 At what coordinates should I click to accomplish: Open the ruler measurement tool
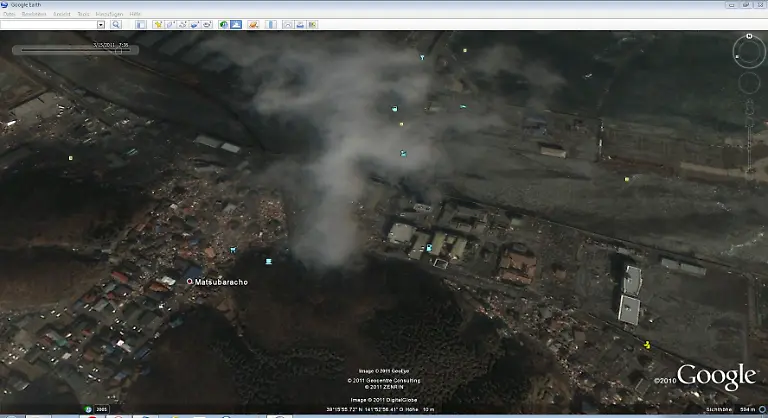pos(271,24)
